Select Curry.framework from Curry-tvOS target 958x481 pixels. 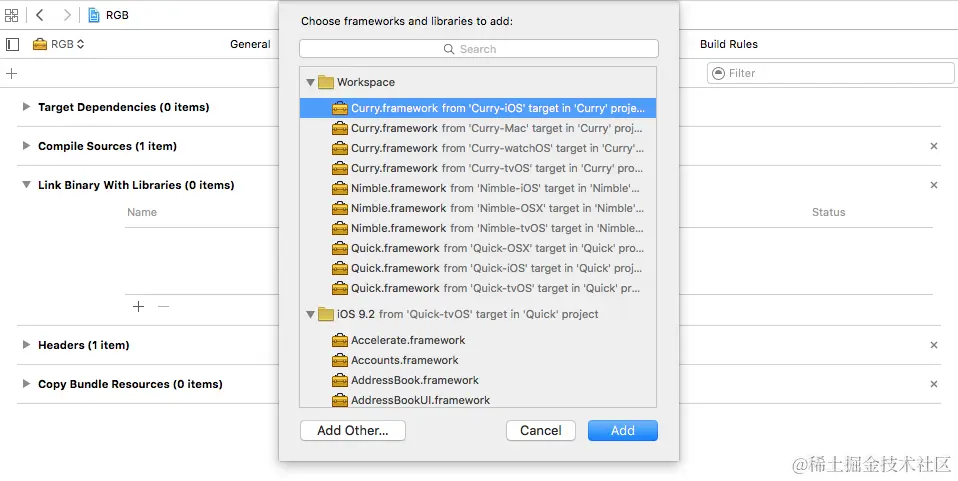click(x=478, y=168)
